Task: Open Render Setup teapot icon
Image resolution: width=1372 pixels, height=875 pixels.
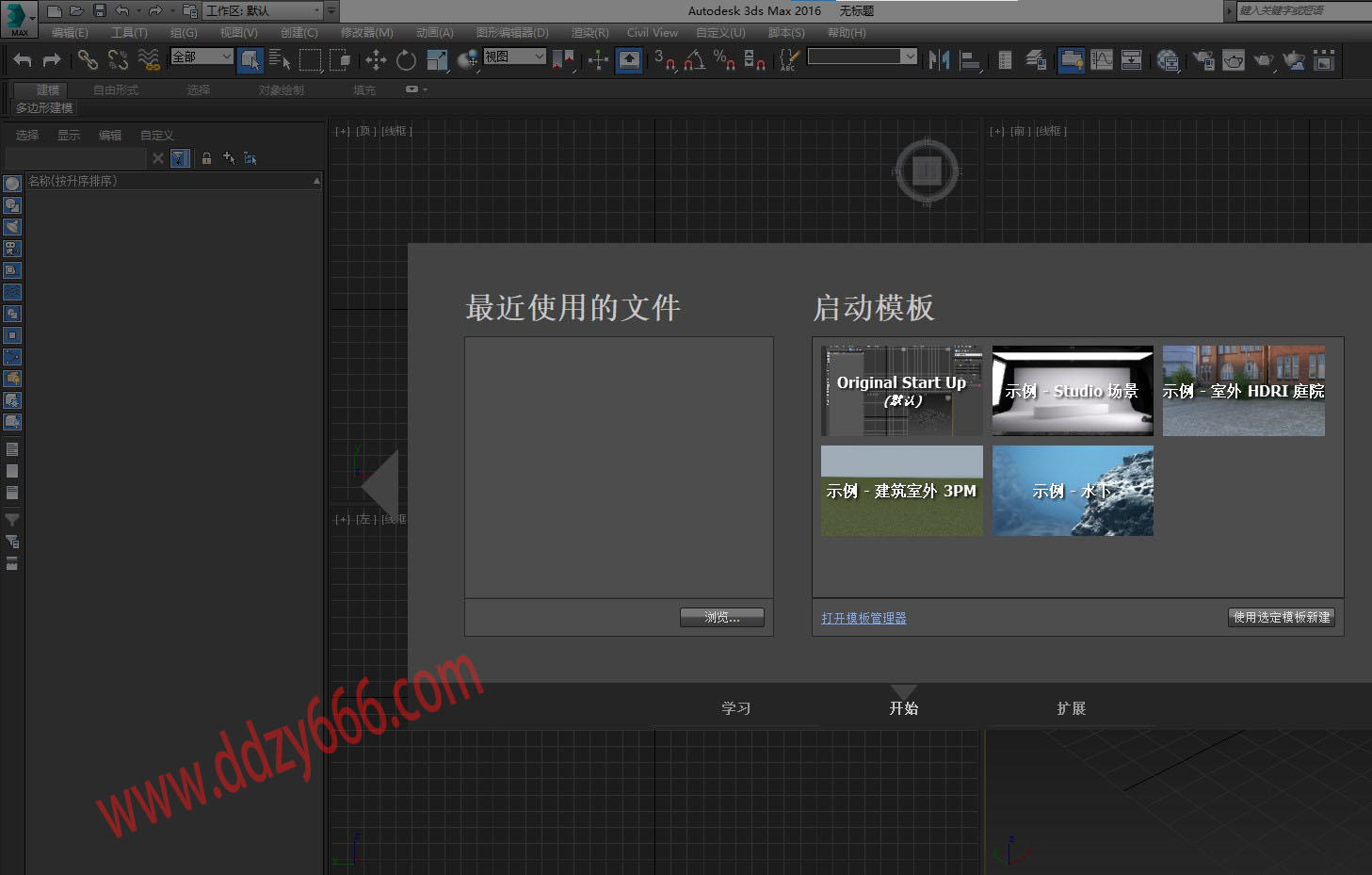Action: click(x=1203, y=60)
